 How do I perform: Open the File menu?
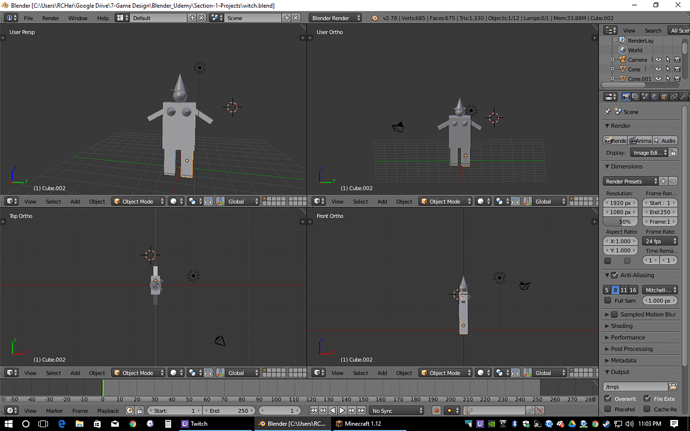click(x=28, y=18)
